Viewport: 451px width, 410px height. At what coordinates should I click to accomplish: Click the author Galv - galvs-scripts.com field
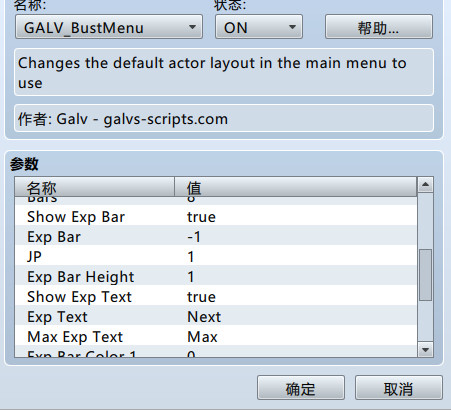click(x=224, y=119)
